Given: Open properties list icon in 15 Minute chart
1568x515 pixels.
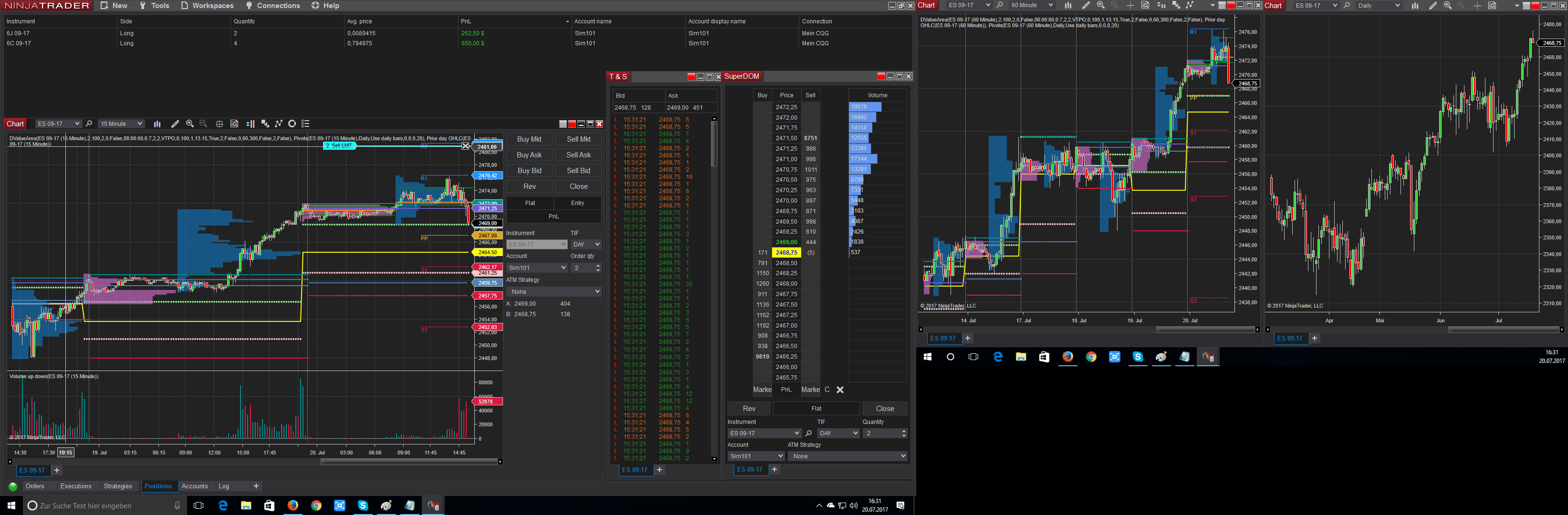Looking at the screenshot, I should [305, 124].
